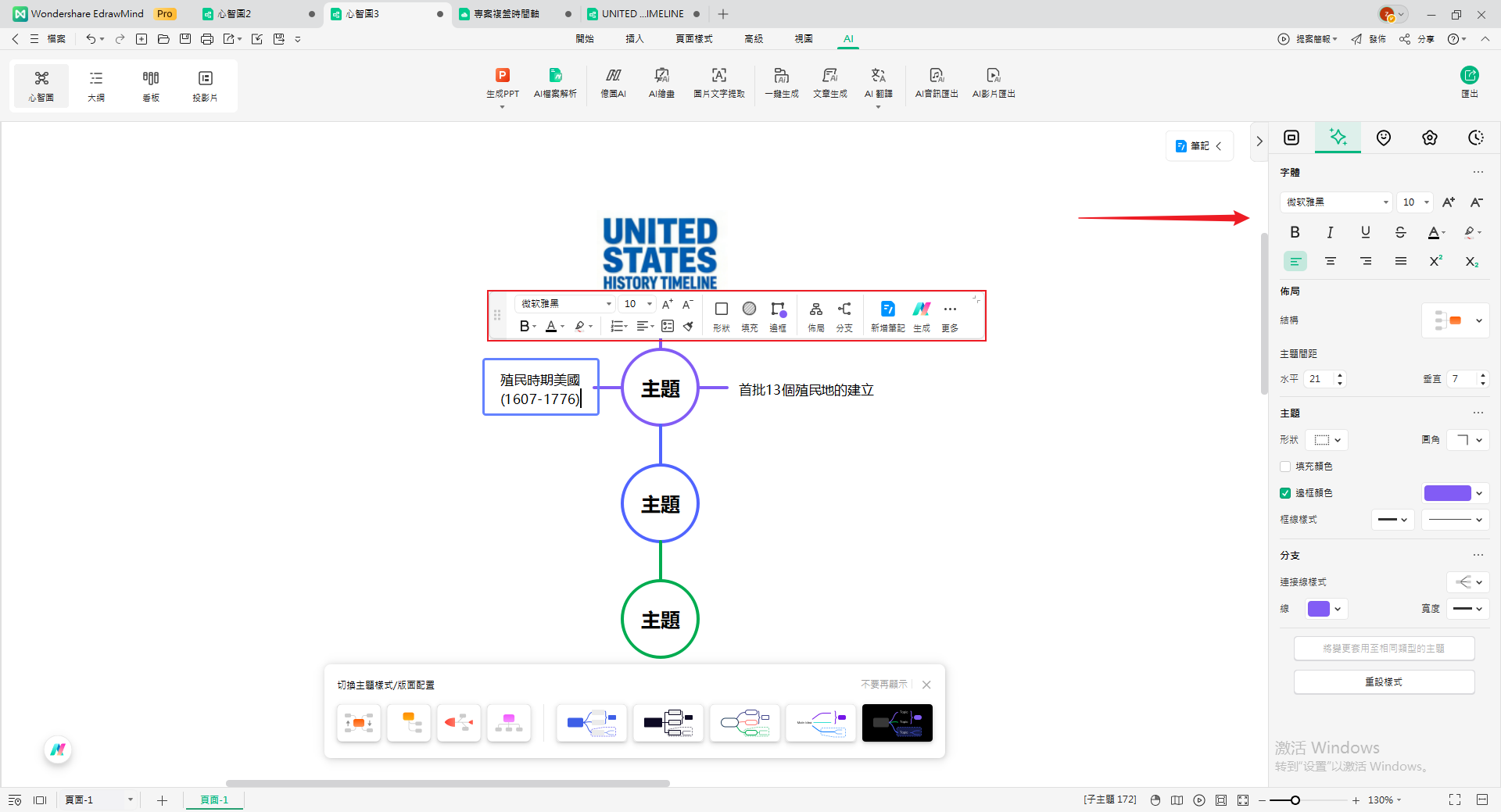1501x812 pixels.
Task: Click the 重設樣式 button
Action: coord(1384,682)
